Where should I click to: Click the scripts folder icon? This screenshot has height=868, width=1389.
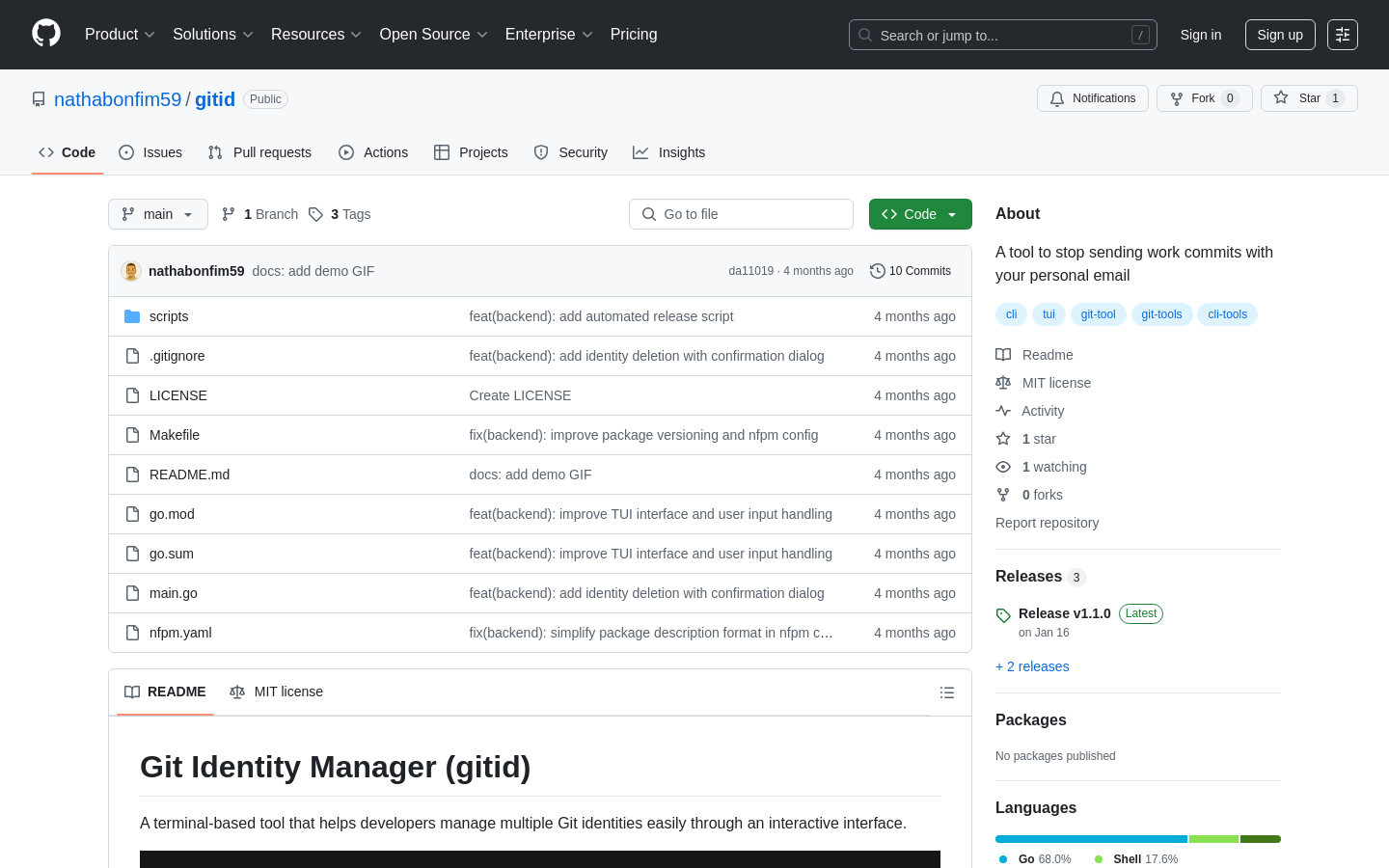[132, 316]
